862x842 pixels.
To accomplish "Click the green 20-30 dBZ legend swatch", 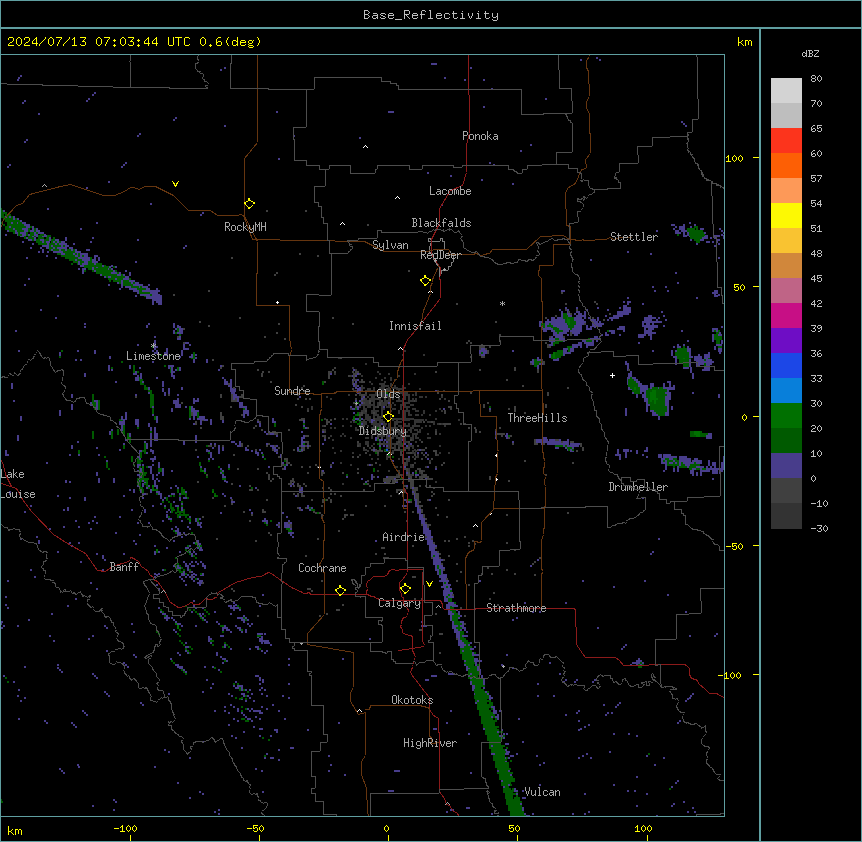I will point(786,416).
